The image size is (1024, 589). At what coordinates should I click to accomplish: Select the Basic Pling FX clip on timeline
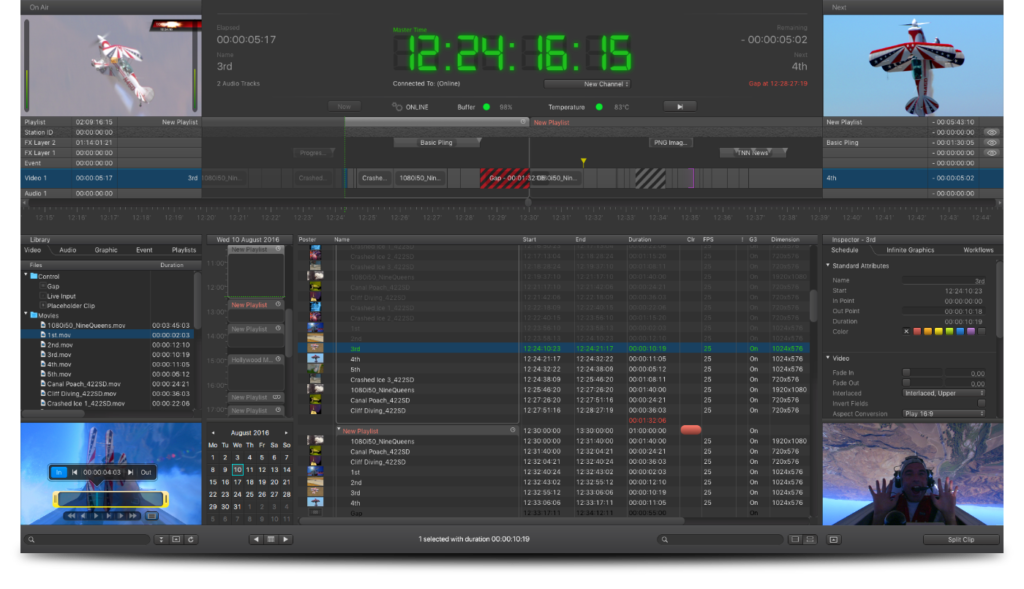click(x=437, y=142)
